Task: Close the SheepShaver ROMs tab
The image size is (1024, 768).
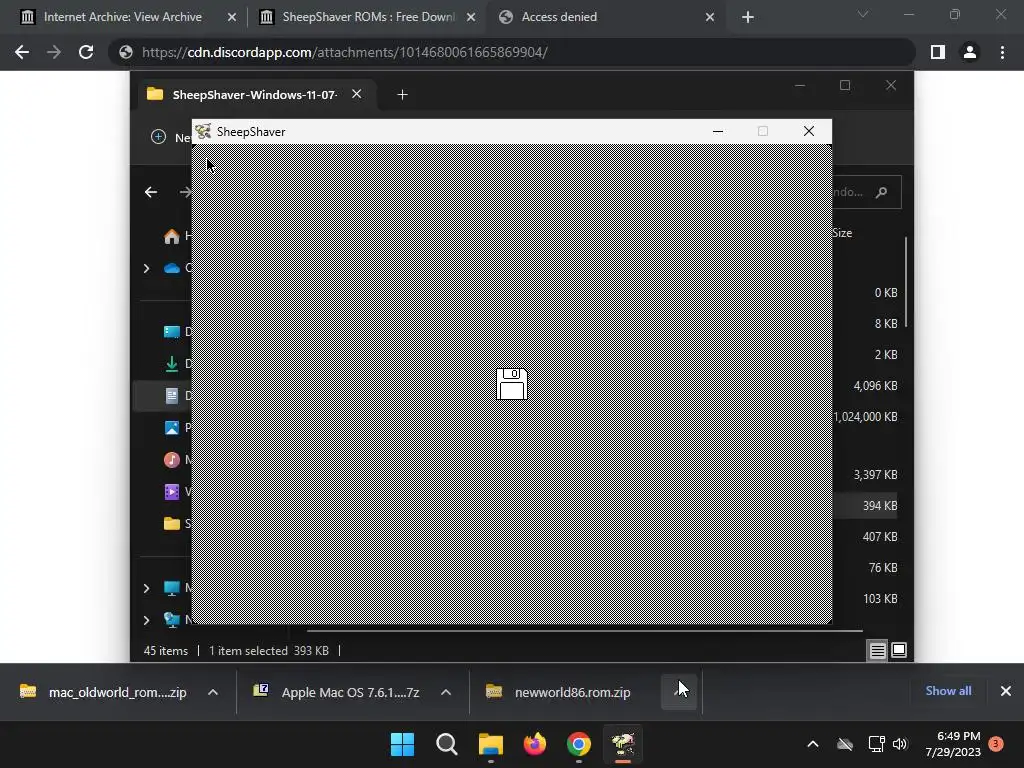Action: (471, 17)
